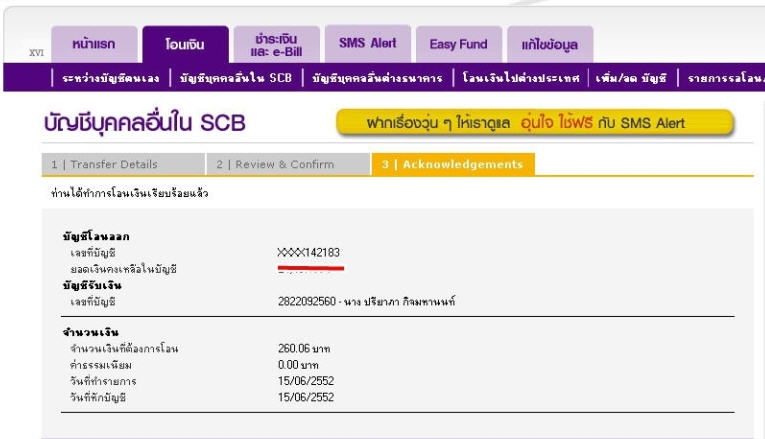Click the ท่านได้ทำการโอนเงินเรียบร้อยแล้ว confirmation message
Screen dimensions: 765x439
tap(130, 193)
